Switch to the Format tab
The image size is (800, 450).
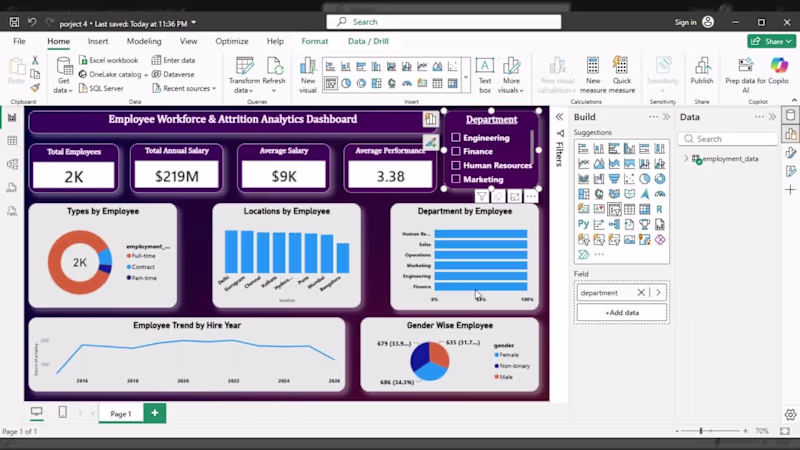click(x=315, y=41)
